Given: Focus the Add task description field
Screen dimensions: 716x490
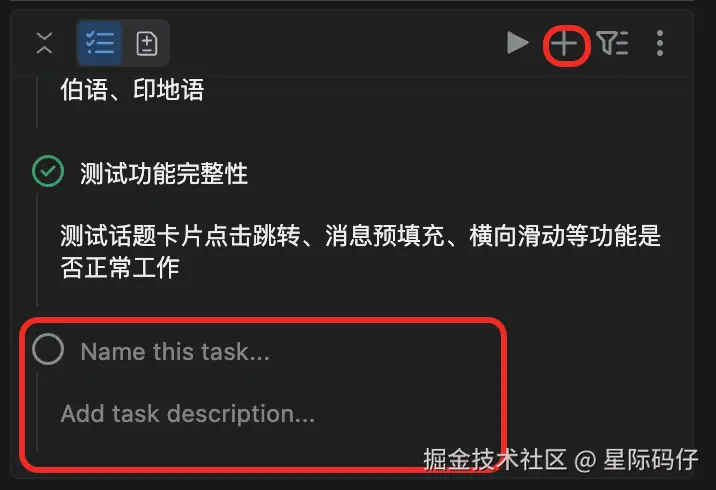Looking at the screenshot, I should pyautogui.click(x=188, y=414).
